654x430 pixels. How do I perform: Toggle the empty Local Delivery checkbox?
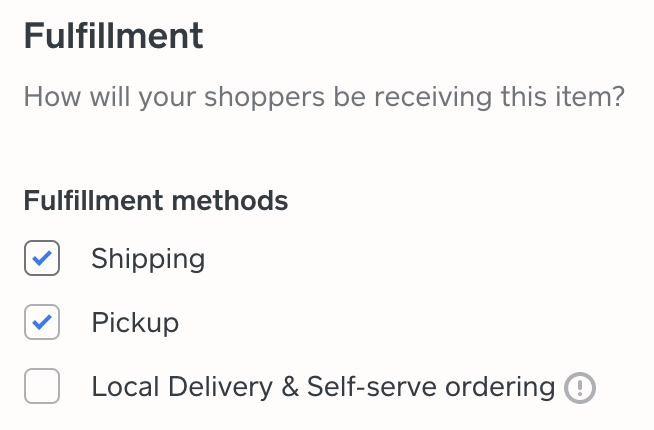[42, 386]
